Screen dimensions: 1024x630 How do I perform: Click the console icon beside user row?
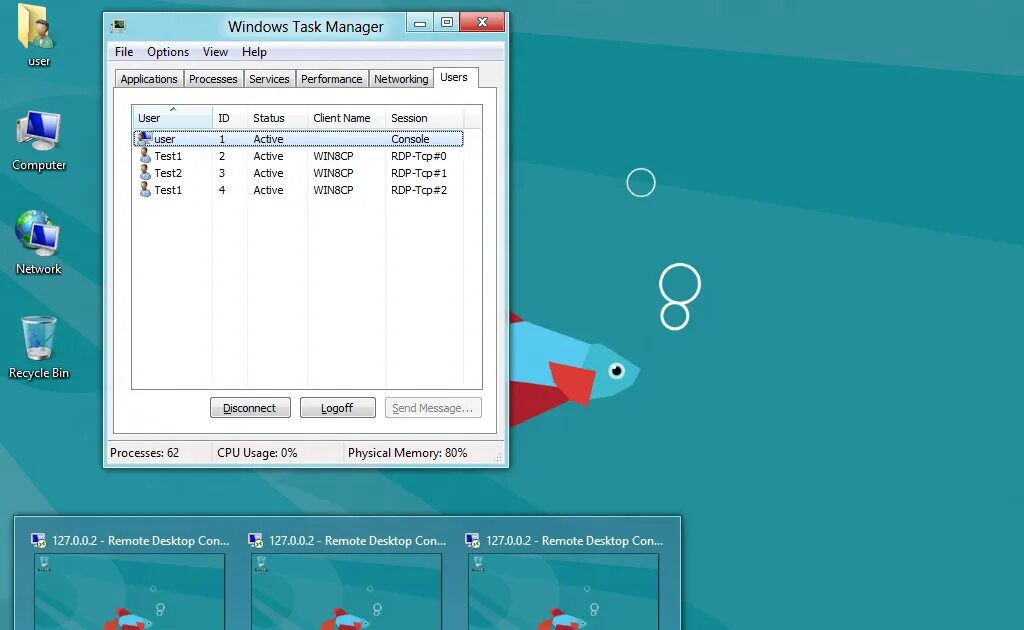(144, 138)
